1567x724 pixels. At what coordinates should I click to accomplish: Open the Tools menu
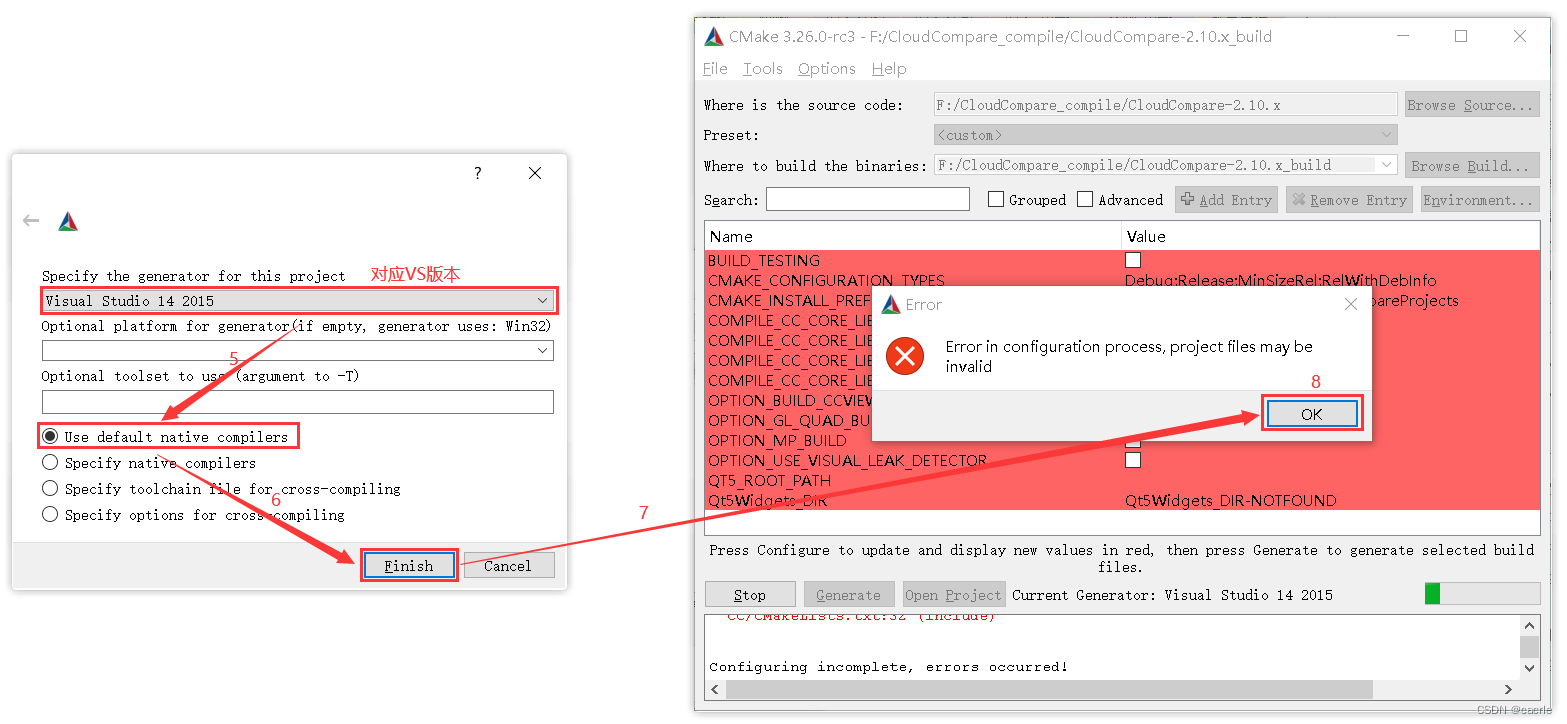[x=762, y=69]
